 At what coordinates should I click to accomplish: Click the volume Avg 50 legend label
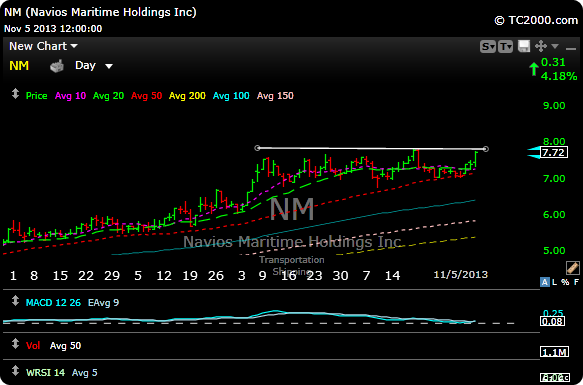click(65, 346)
